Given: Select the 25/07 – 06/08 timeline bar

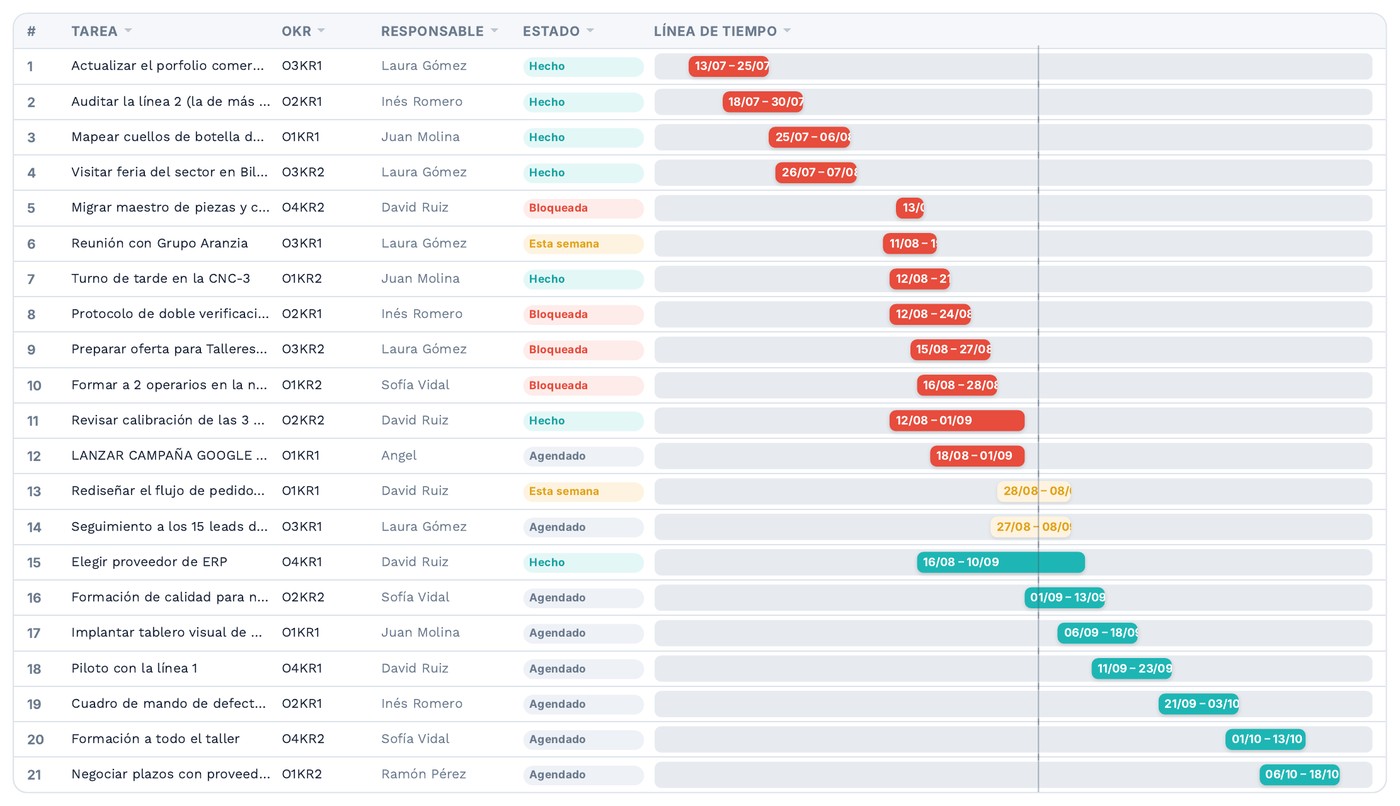Looking at the screenshot, I should pos(809,137).
